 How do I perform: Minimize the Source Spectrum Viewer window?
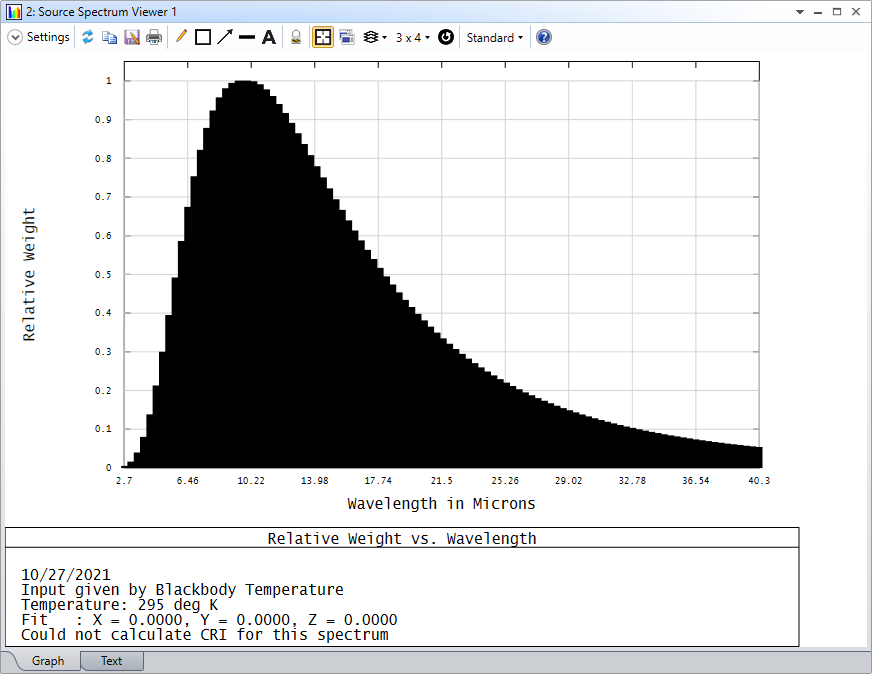point(818,12)
